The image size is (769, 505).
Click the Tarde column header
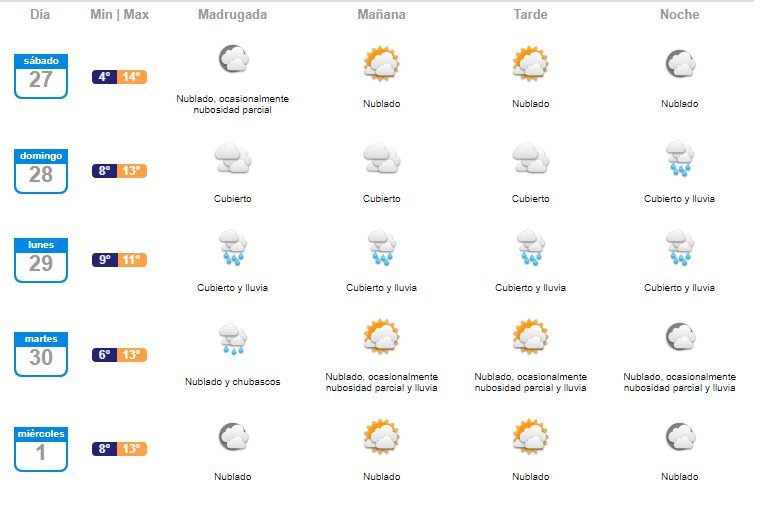tap(531, 15)
